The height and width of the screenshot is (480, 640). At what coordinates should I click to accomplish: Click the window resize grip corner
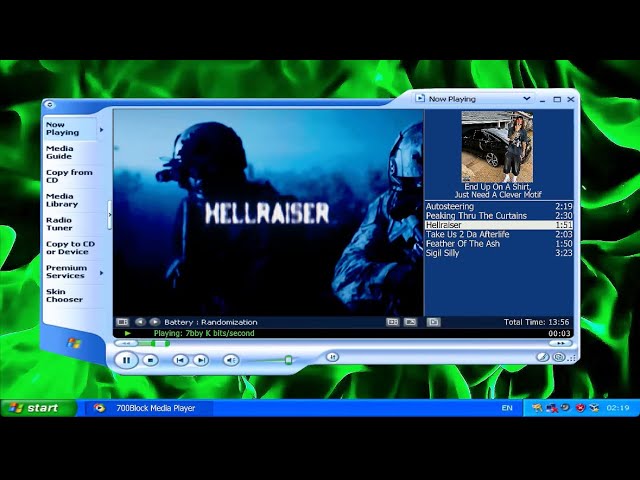tap(572, 358)
